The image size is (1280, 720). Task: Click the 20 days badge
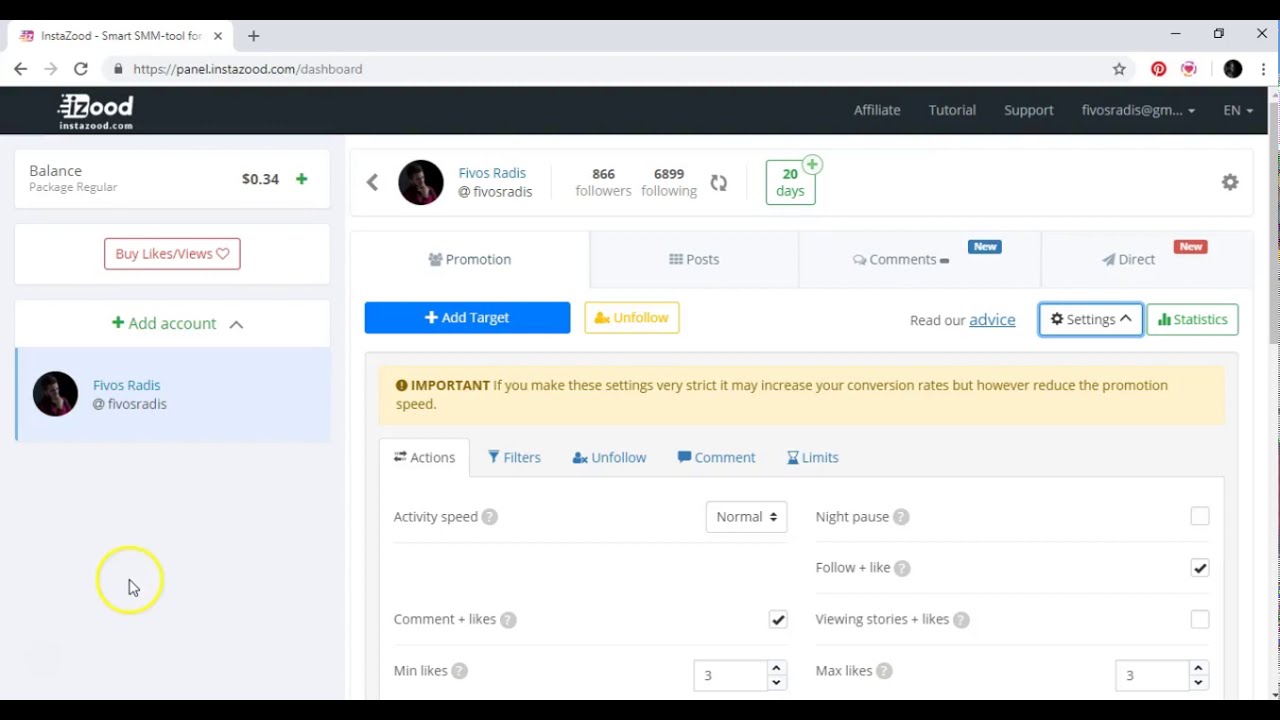790,183
